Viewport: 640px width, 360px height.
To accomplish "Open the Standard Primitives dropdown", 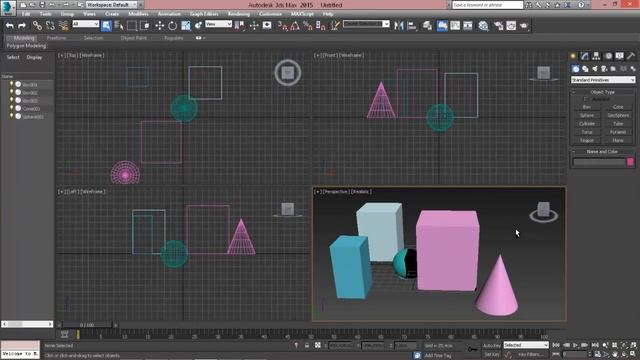I will point(603,80).
